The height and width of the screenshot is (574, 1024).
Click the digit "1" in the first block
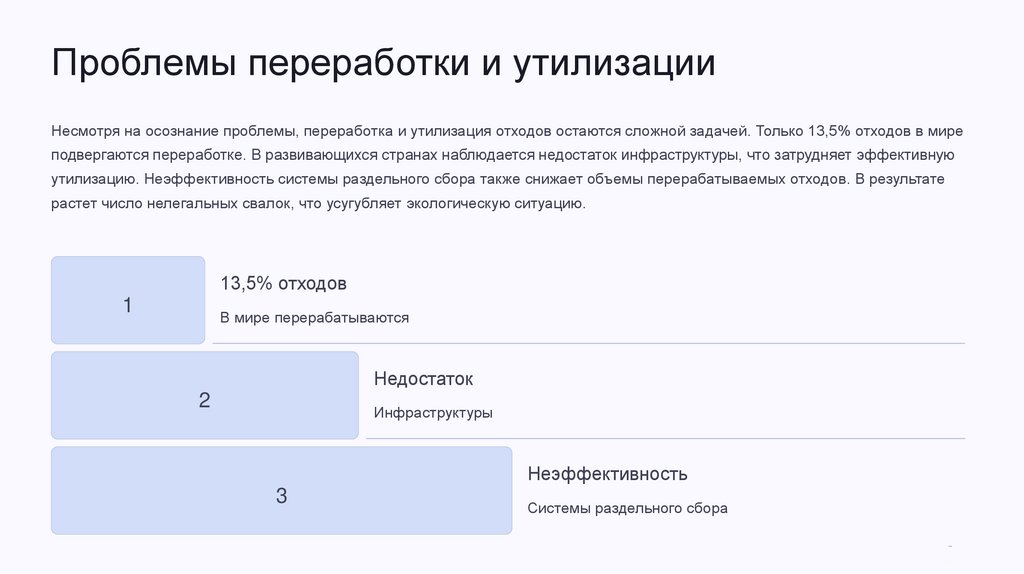127,305
